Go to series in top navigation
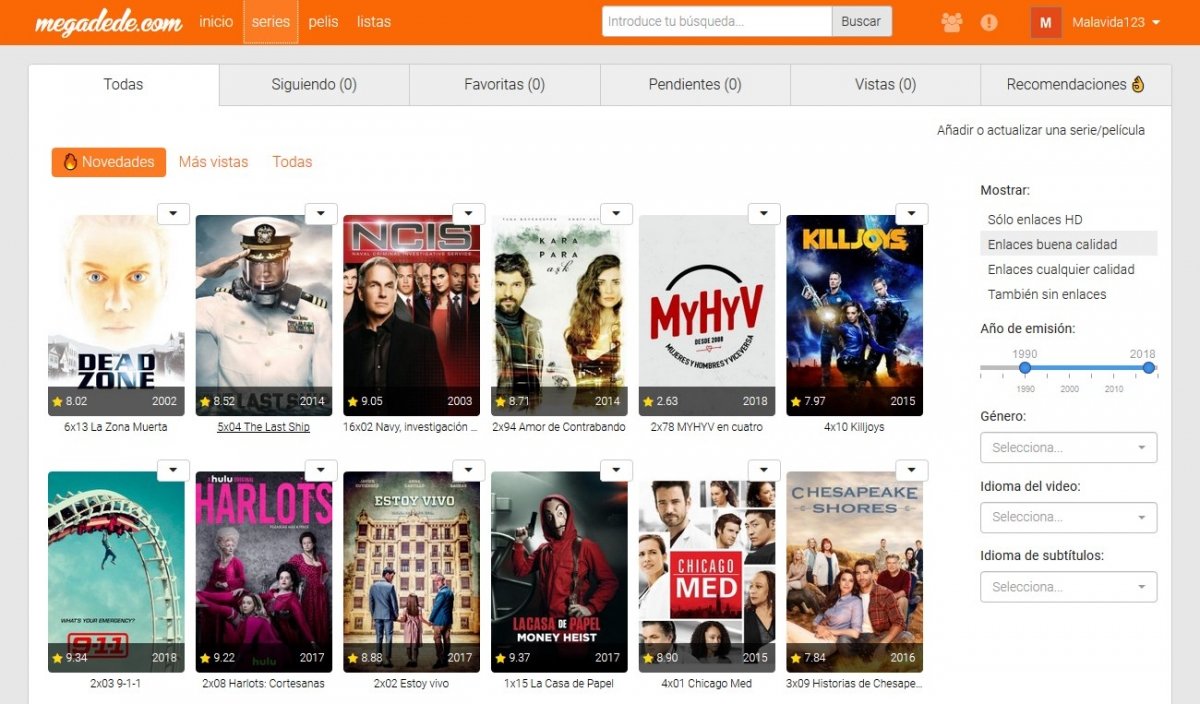The image size is (1200, 704). click(271, 22)
